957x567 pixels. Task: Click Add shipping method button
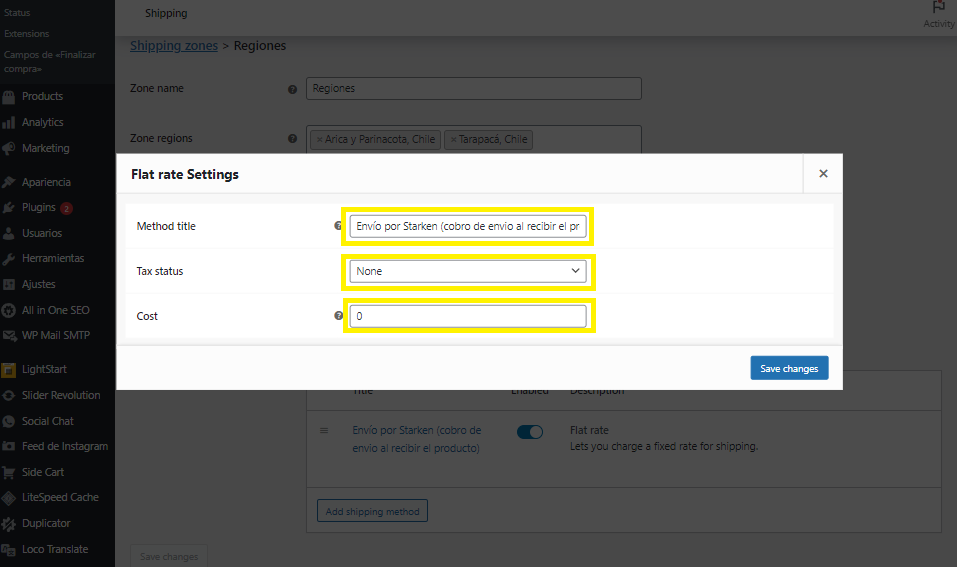[372, 511]
